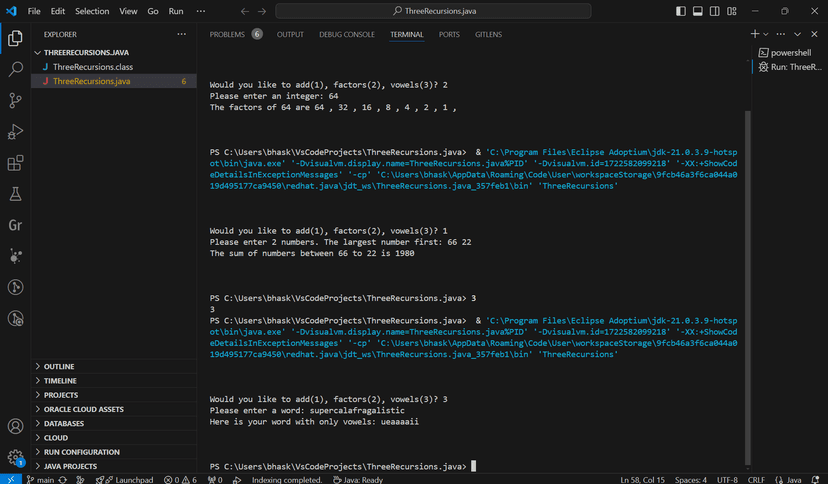828x484 pixels.
Task: Select ThreeRecursions.class in Explorer
Action: (x=114, y=67)
